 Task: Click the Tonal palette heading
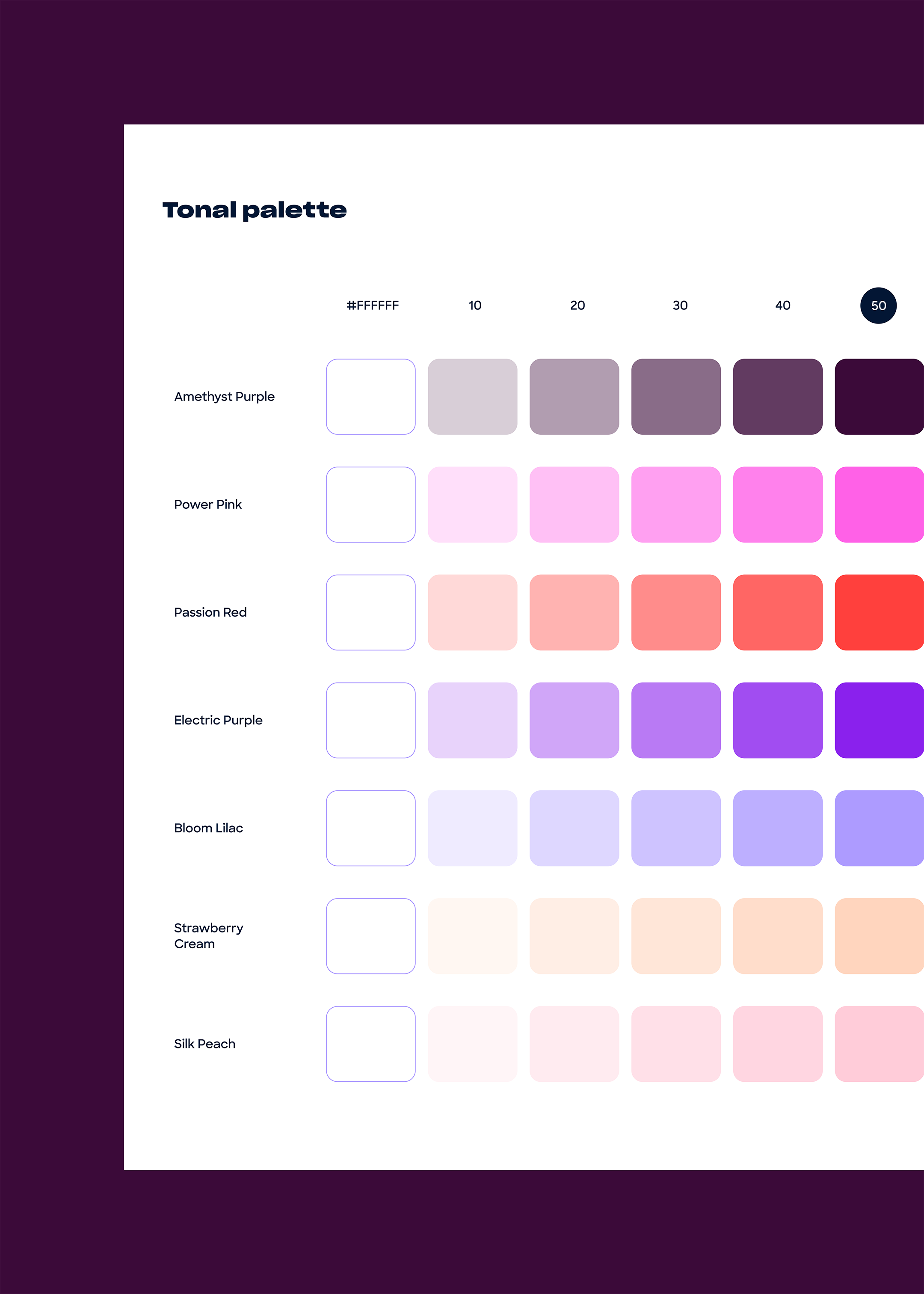[x=255, y=211]
